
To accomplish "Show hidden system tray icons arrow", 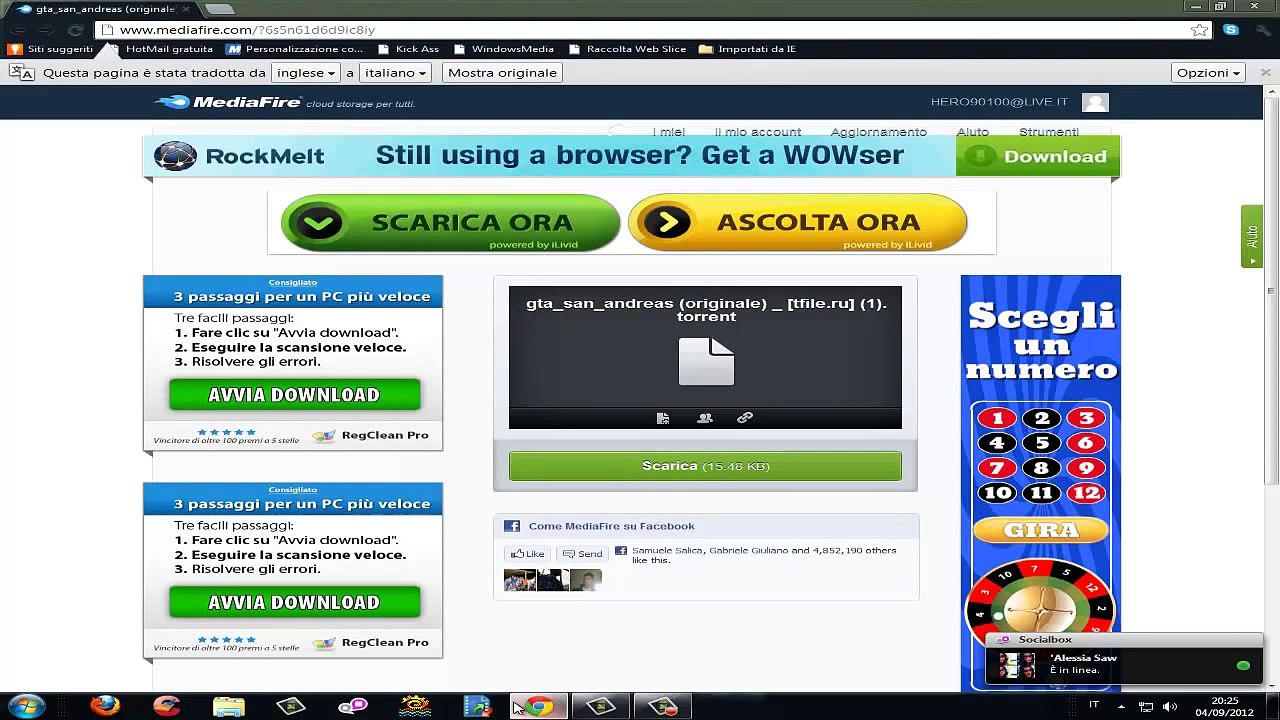I will 1120,707.
